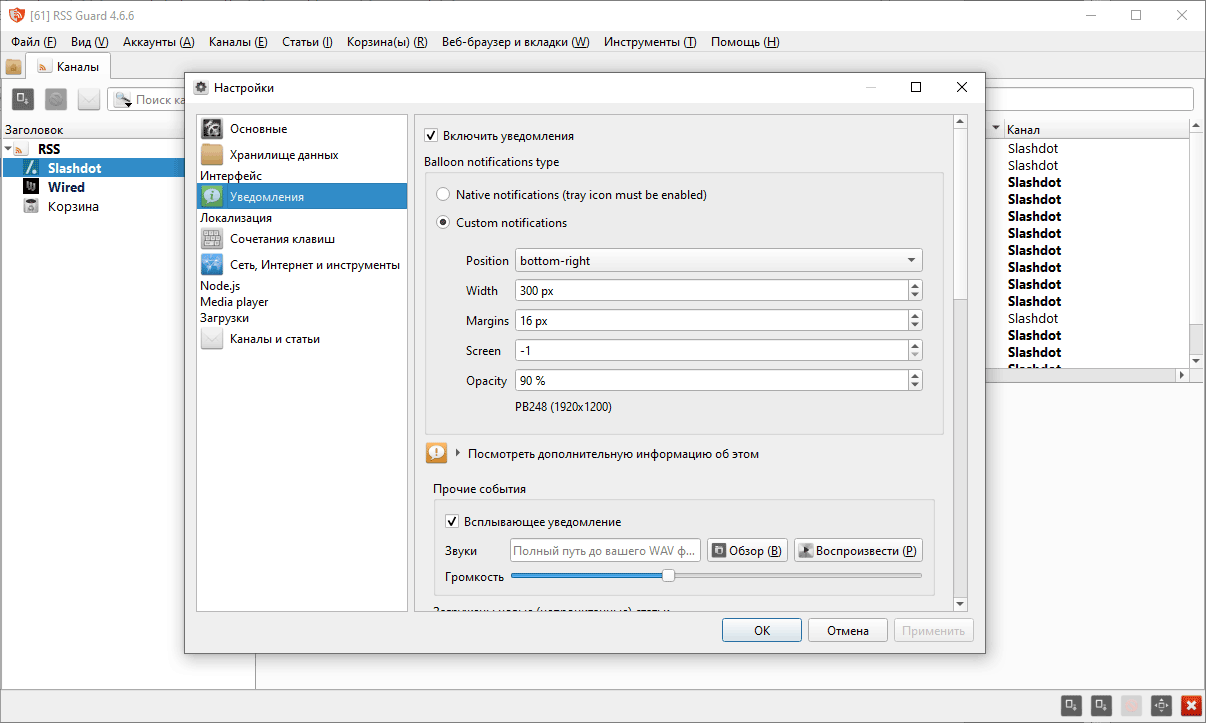Select the Уведомления speech-bubble icon
The width and height of the screenshot is (1206, 723).
pyautogui.click(x=212, y=197)
